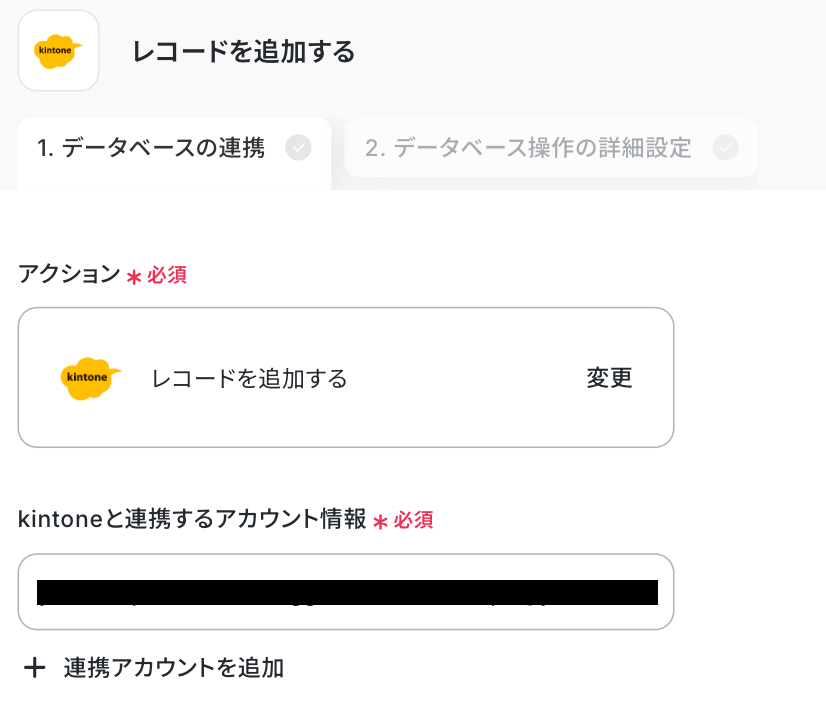Click the kintone logo in the header
826x708 pixels.
pyautogui.click(x=58, y=51)
